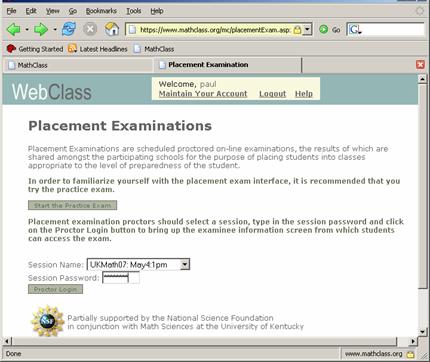The width and height of the screenshot is (430, 362).
Task: Click Start the Practice Exam button
Action: click(72, 205)
